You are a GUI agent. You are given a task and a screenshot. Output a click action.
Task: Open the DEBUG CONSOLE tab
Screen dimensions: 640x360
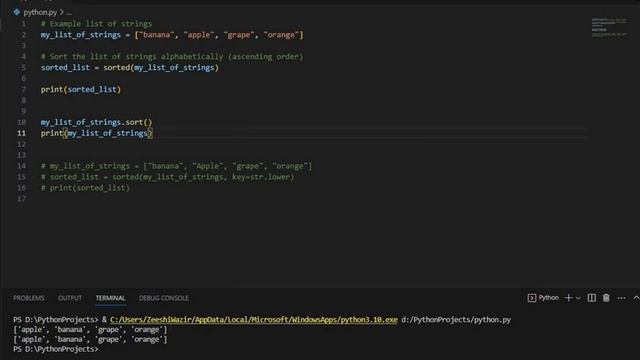164,298
